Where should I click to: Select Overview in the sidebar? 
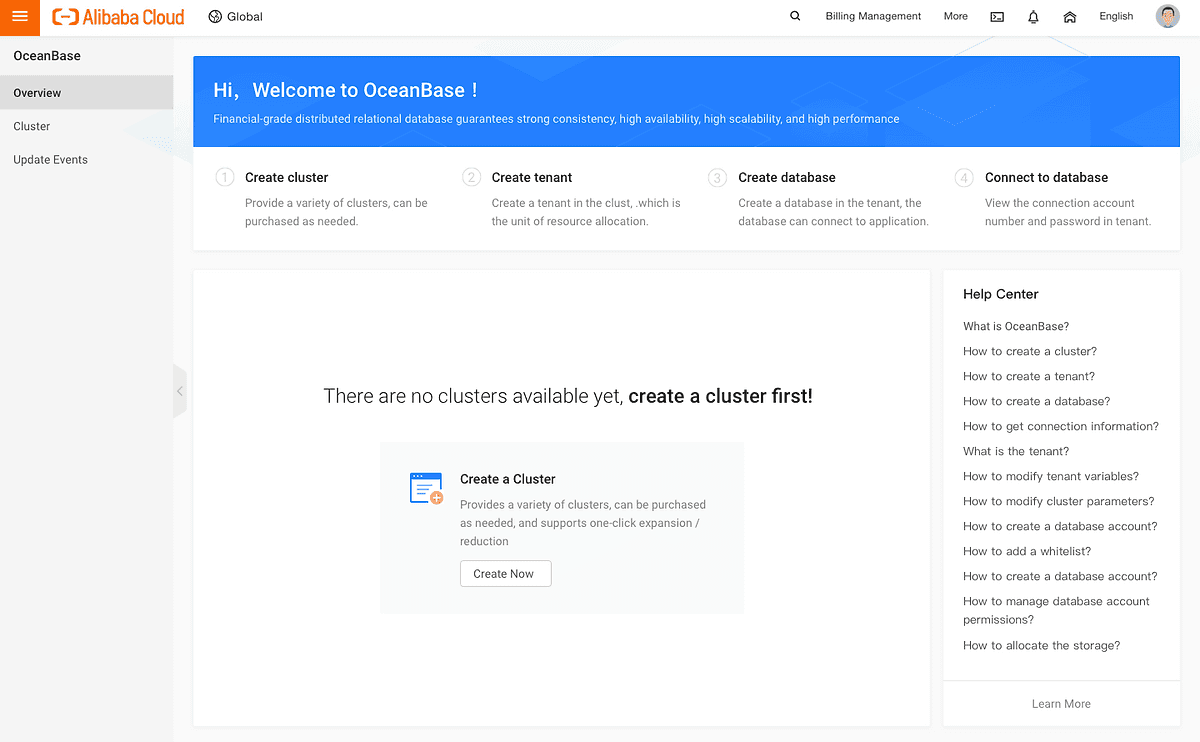click(x=86, y=93)
